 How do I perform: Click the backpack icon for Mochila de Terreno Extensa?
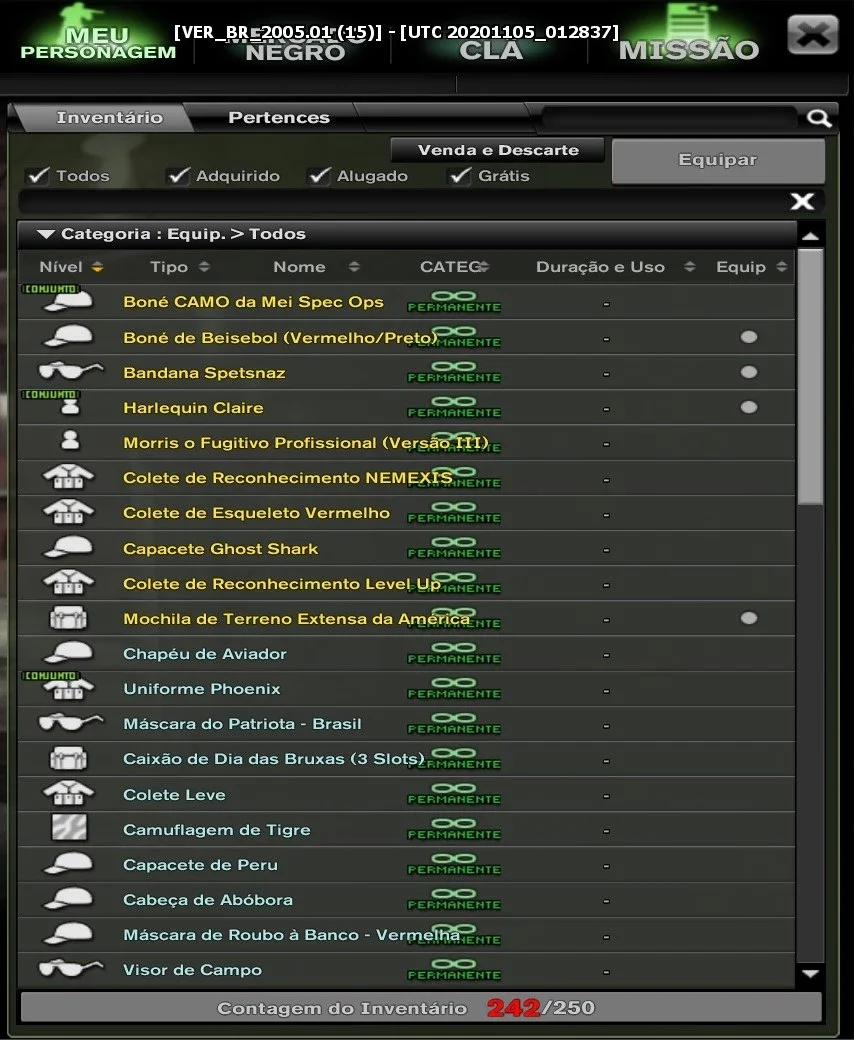[69, 618]
